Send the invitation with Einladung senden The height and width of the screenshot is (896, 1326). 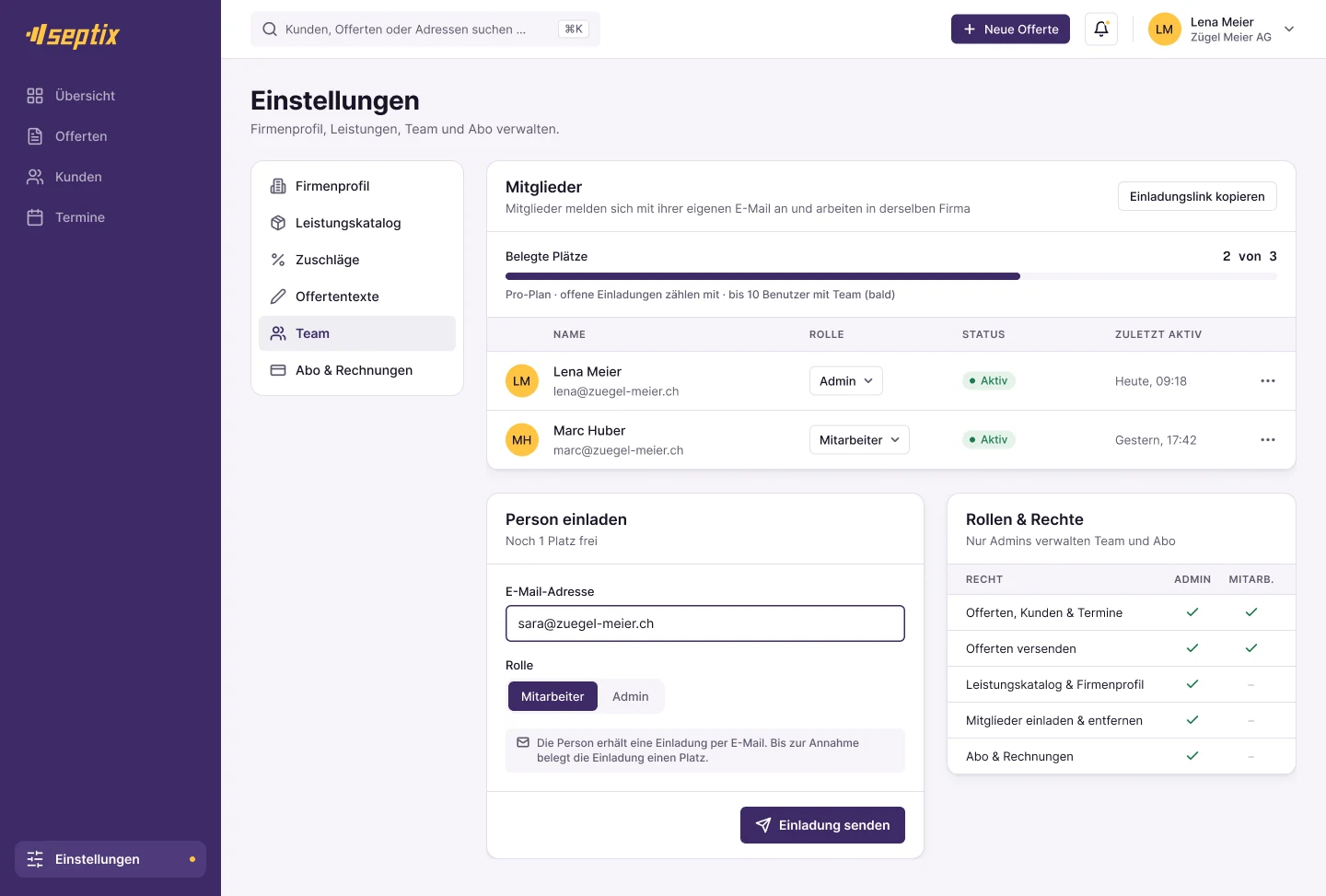coord(822,825)
